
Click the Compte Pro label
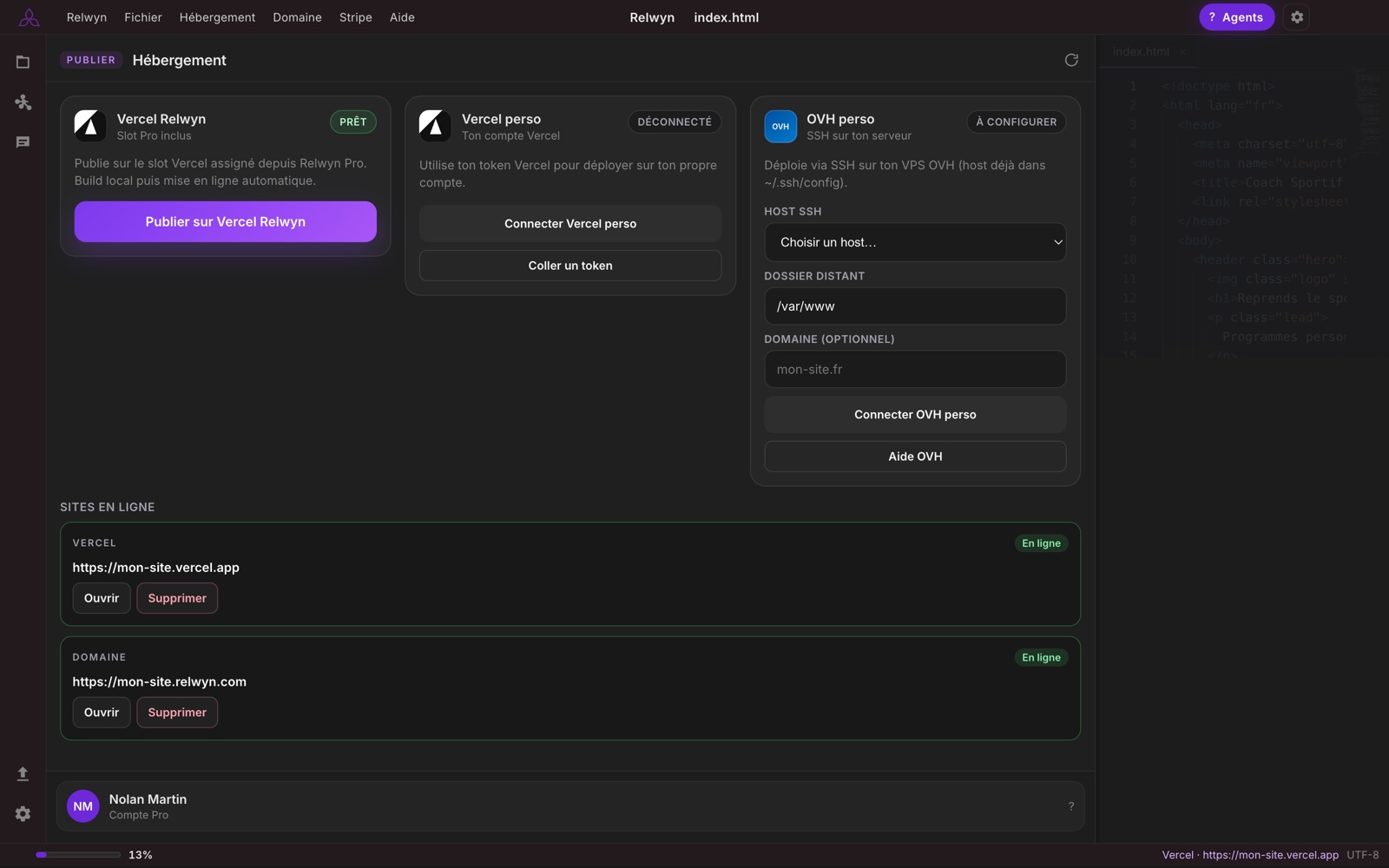coord(139,815)
